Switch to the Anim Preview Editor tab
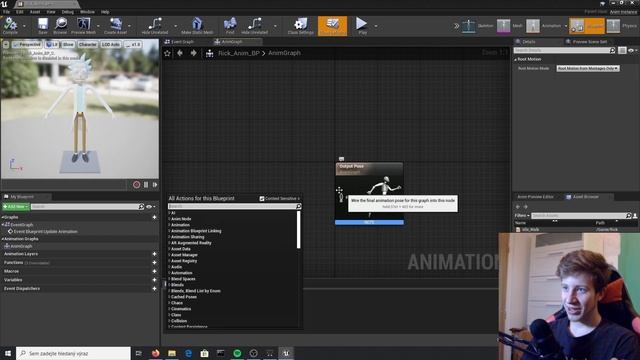This screenshot has width=640, height=360. pyautogui.click(x=535, y=197)
